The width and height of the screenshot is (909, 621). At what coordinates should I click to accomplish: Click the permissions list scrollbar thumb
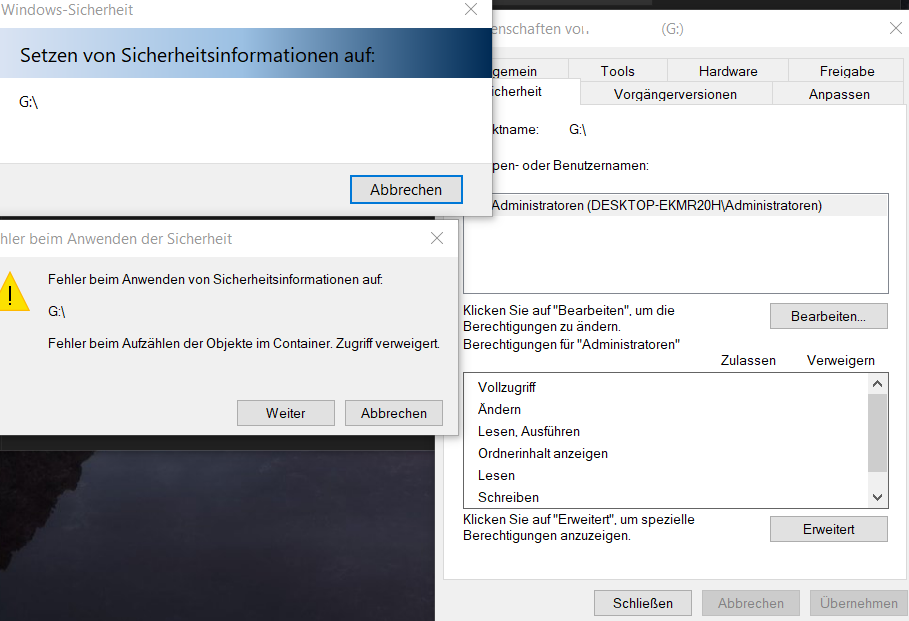877,433
